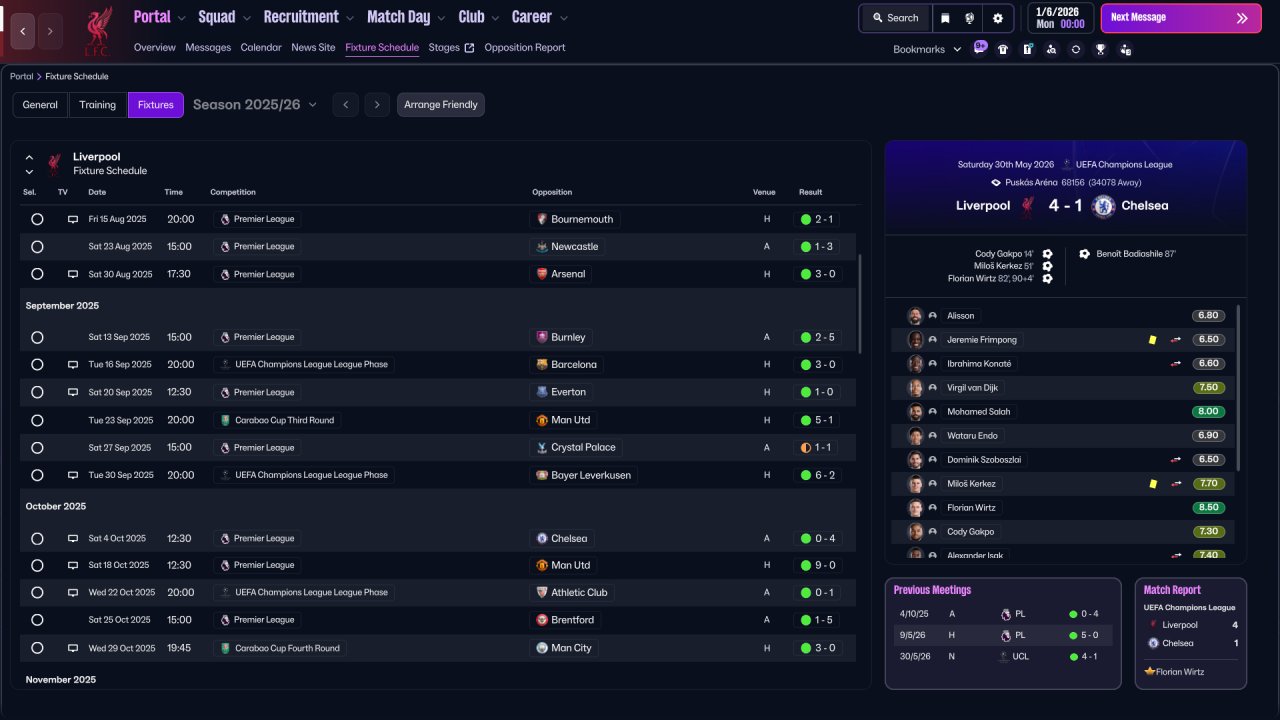Expand the Portal menu dropdown arrow
This screenshot has height=720, width=1280.
[x=181, y=18]
